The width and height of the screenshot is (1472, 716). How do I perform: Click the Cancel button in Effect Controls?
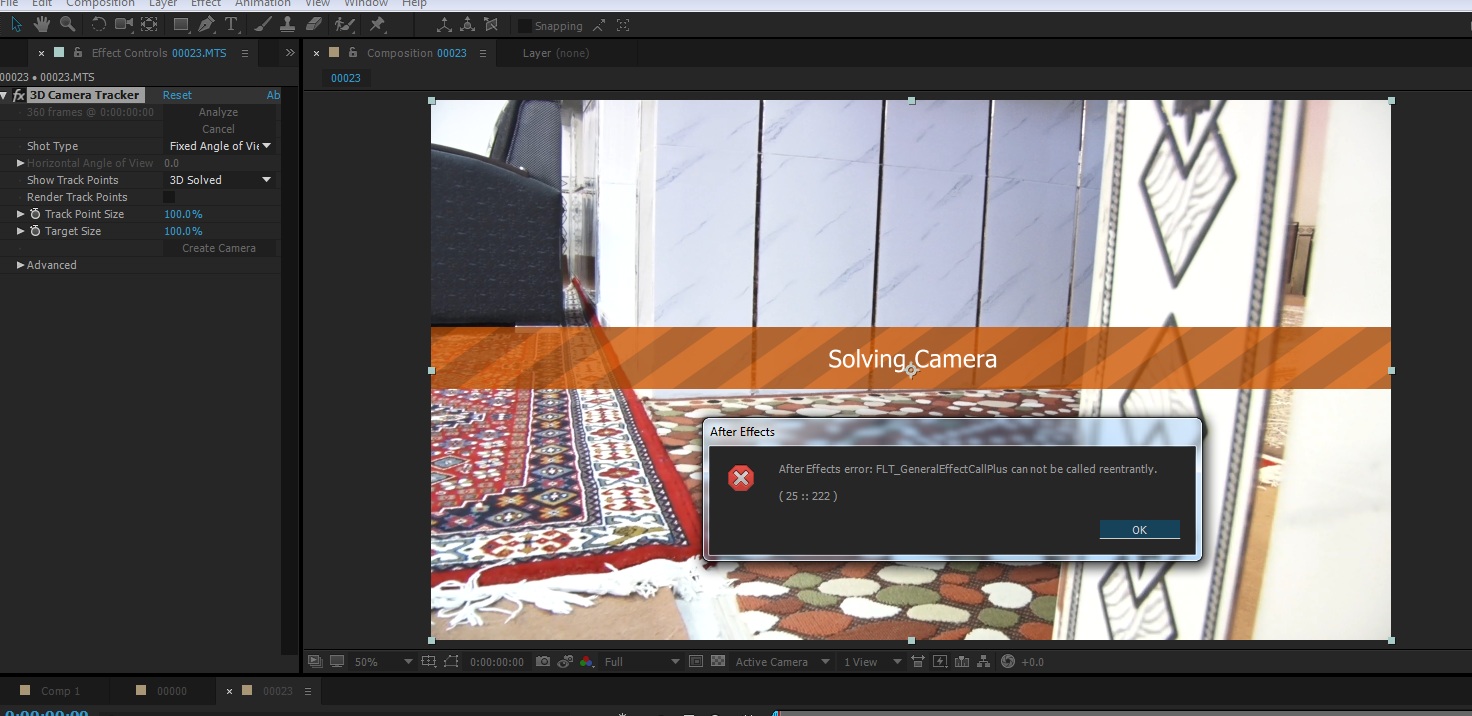[x=218, y=129]
